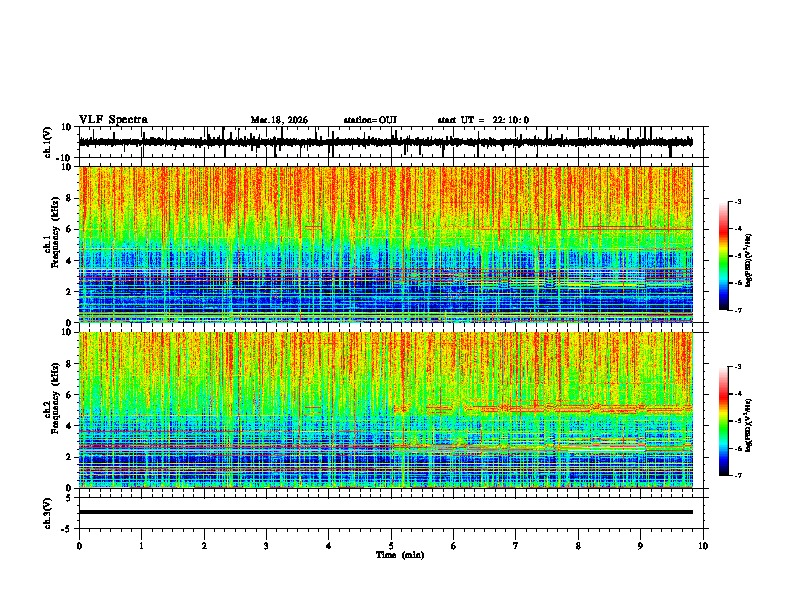Image resolution: width=792 pixels, height=612 pixels.
Task: Click the "-3" top value of ch.1 colorbar
Action: 737,201
